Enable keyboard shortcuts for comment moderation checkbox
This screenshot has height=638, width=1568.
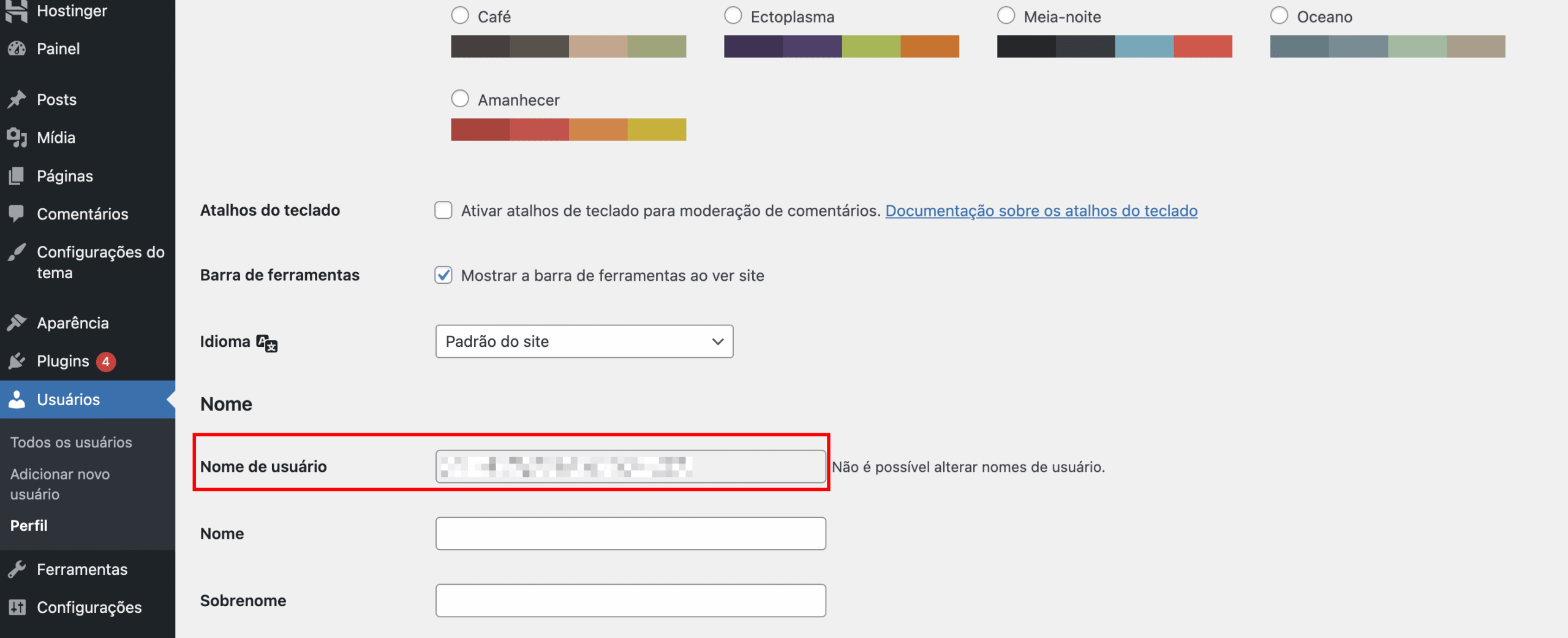[443, 210]
